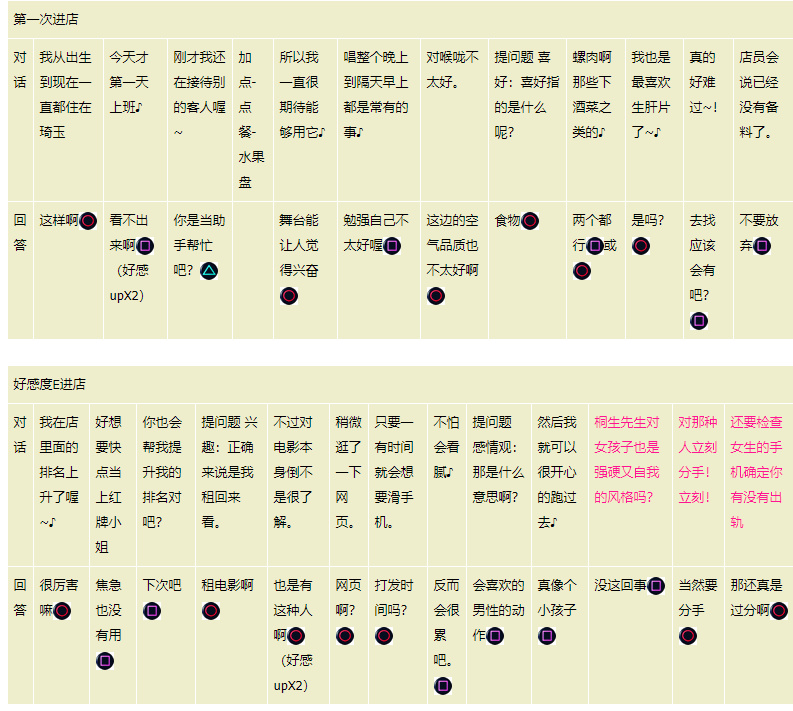Select the square icon under 去找应该会有吧?
The image size is (793, 711).
pos(699,321)
